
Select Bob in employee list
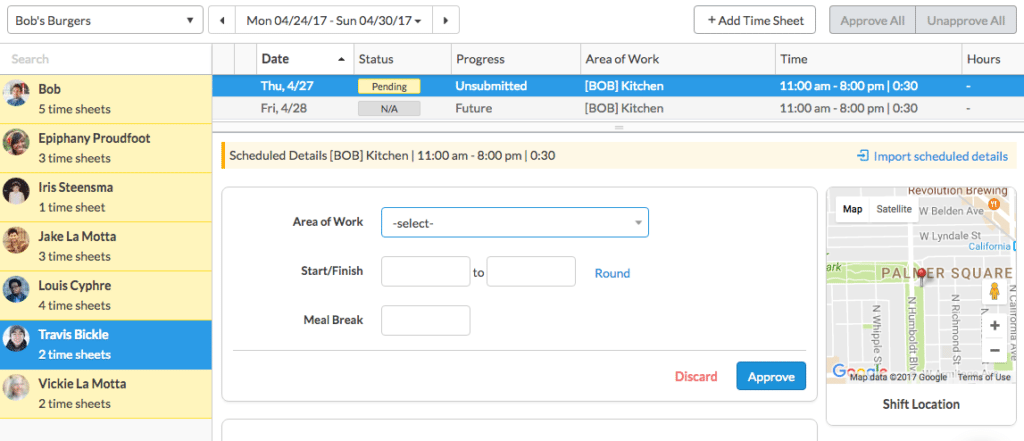point(106,99)
